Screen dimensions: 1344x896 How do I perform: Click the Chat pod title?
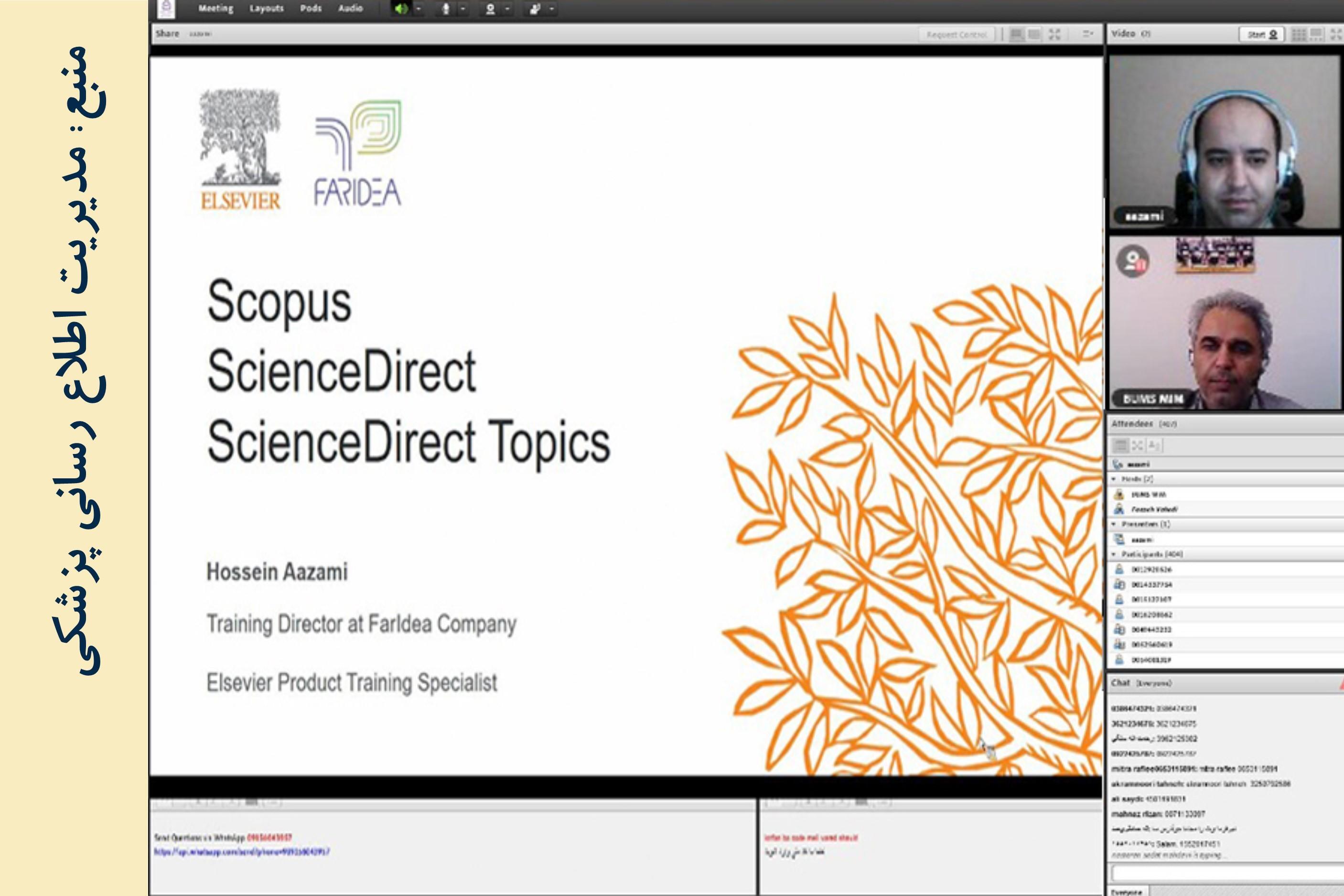[x=1121, y=683]
